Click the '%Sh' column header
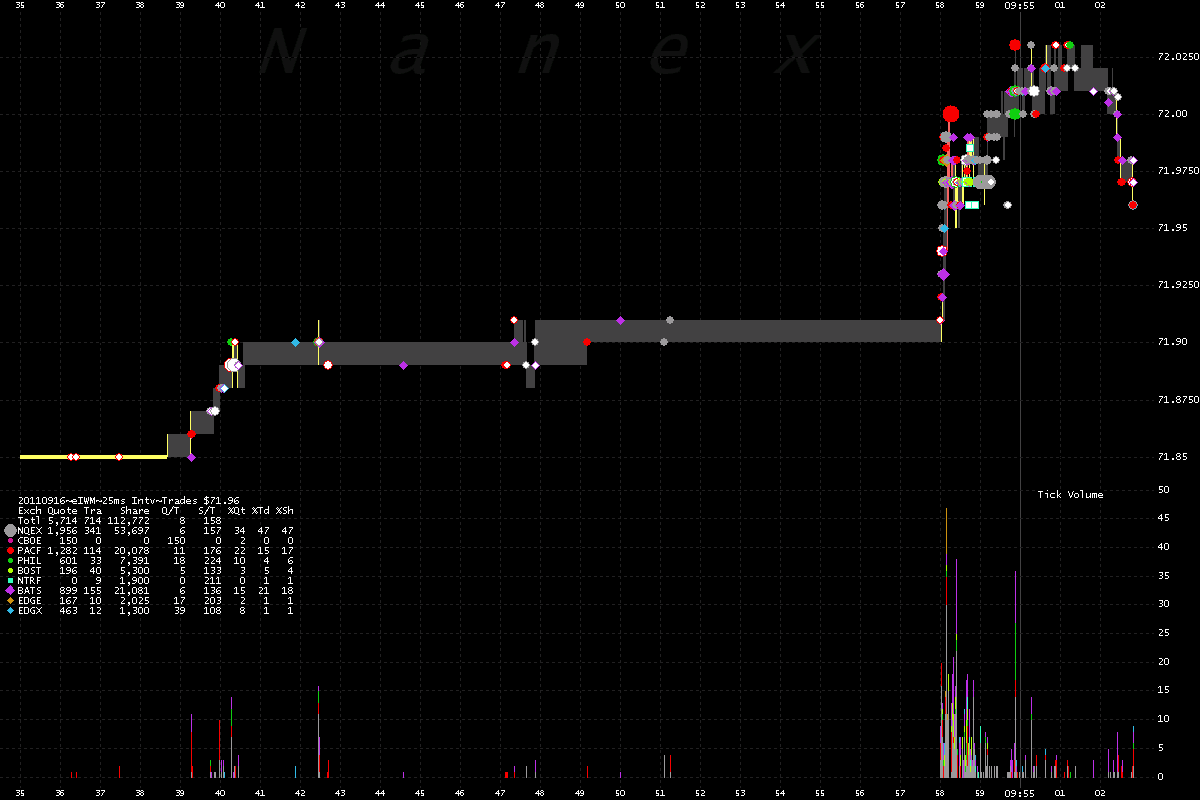 [x=284, y=510]
